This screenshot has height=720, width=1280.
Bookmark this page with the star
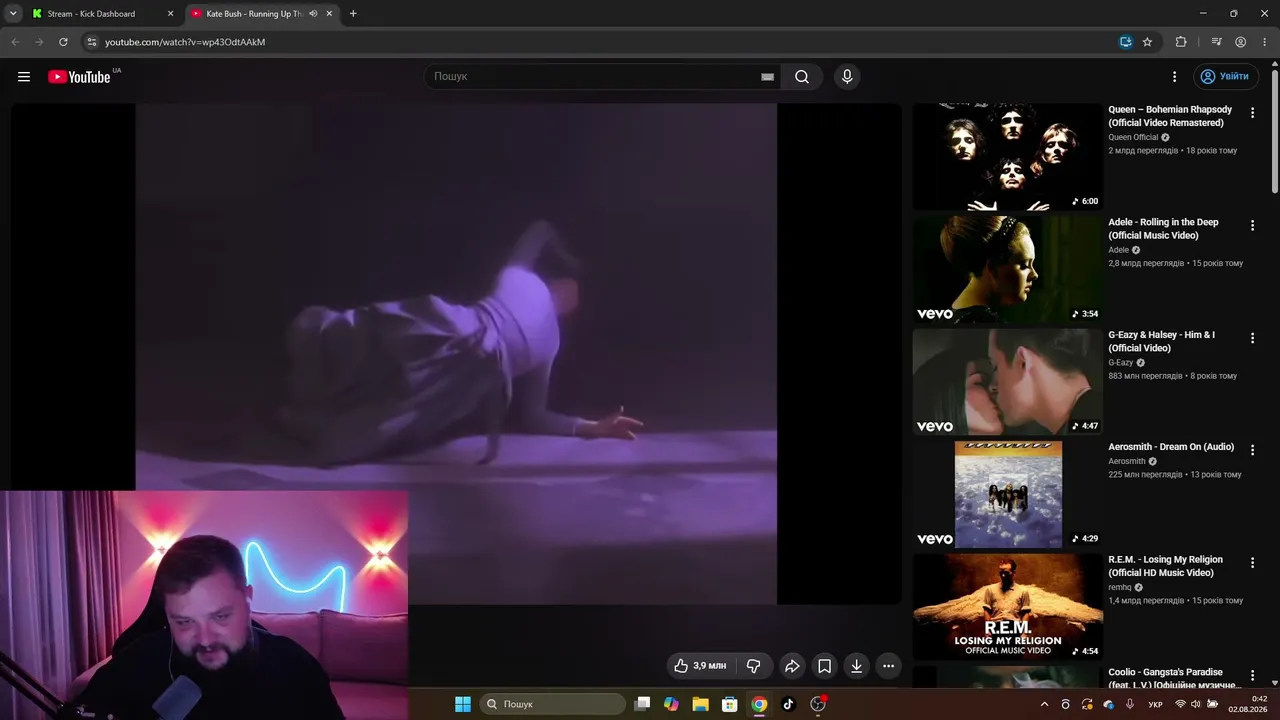click(x=1147, y=42)
